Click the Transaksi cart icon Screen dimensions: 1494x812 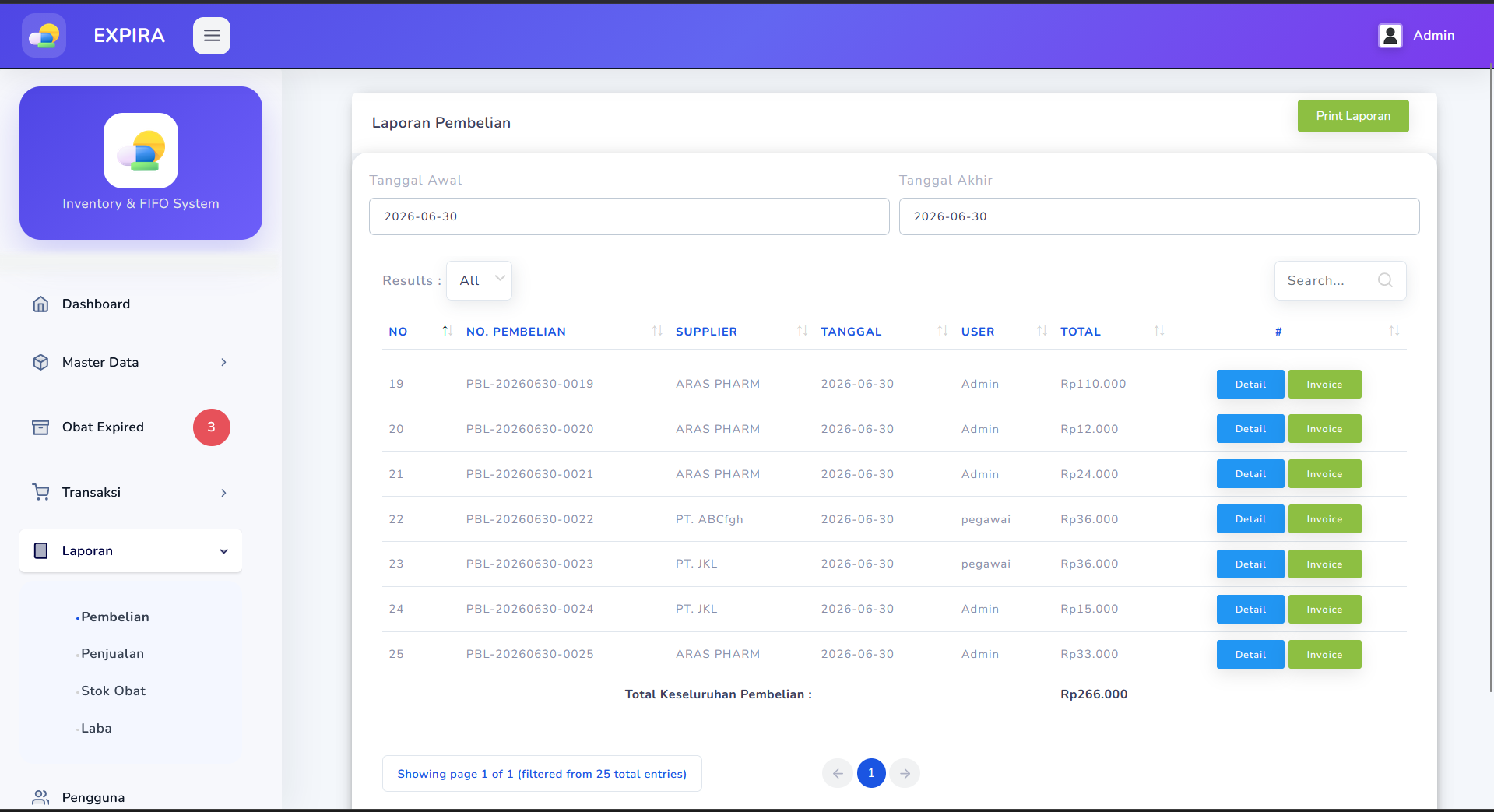pyautogui.click(x=40, y=492)
